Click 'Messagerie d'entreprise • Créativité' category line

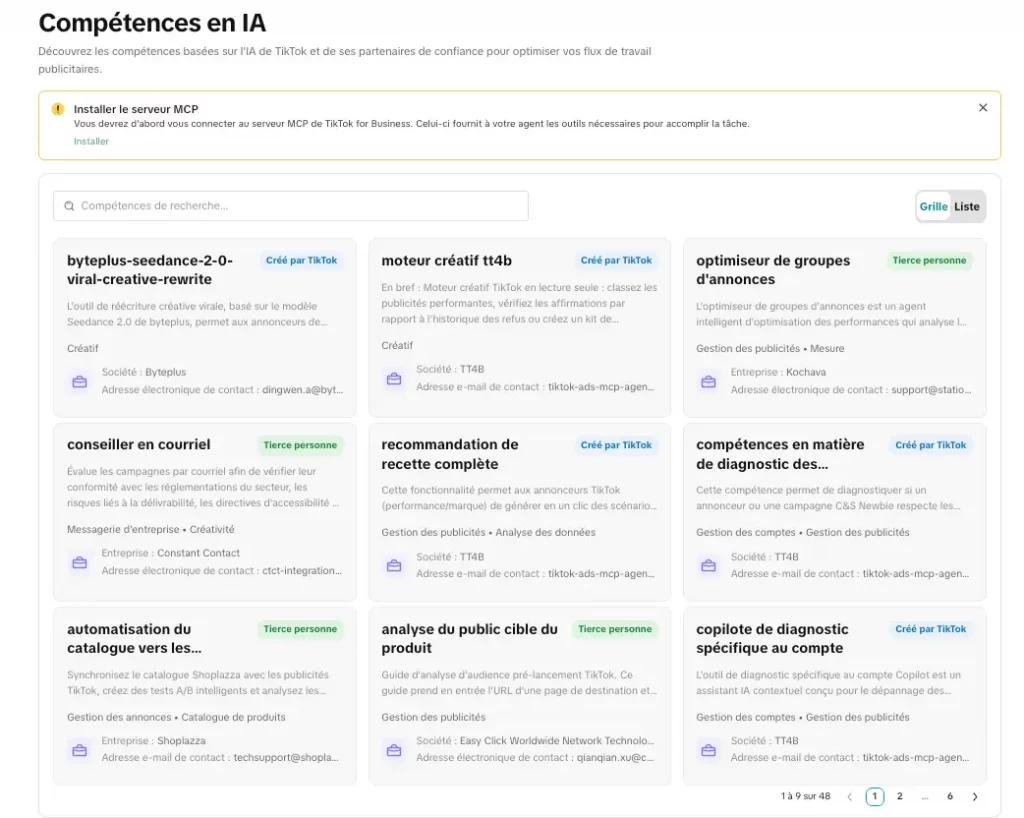[150, 529]
